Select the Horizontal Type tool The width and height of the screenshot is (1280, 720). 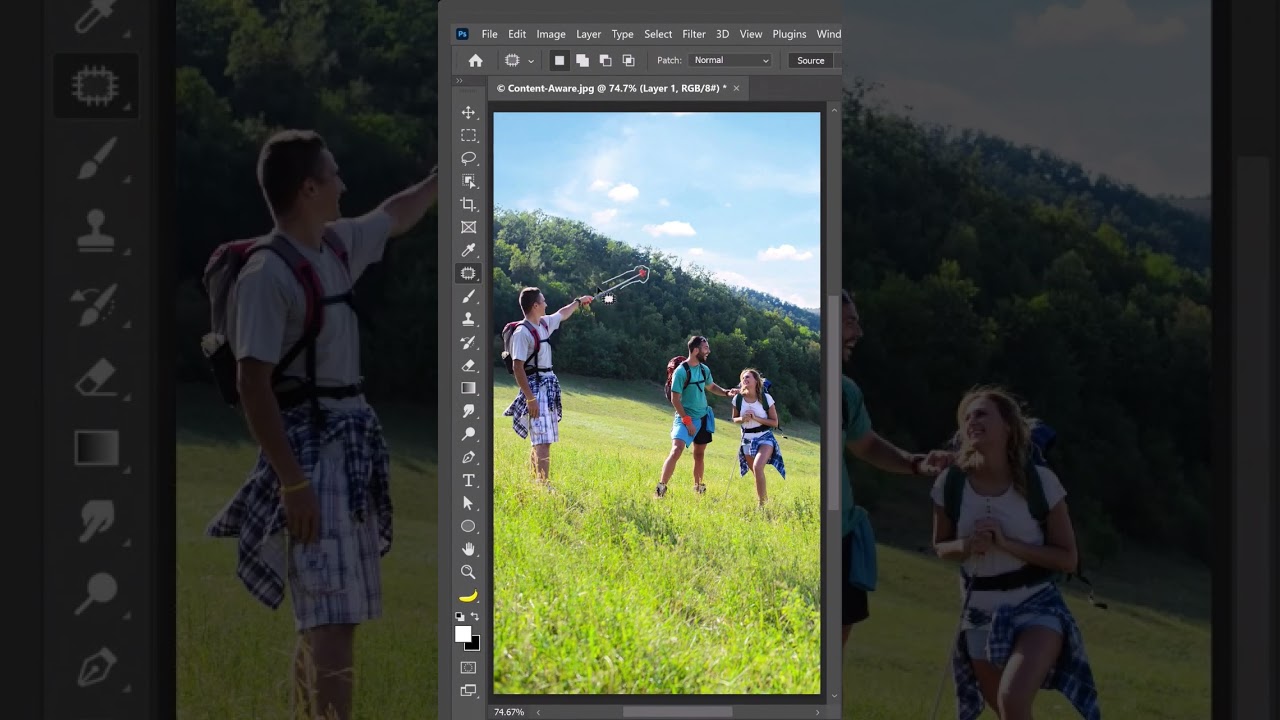pos(468,480)
